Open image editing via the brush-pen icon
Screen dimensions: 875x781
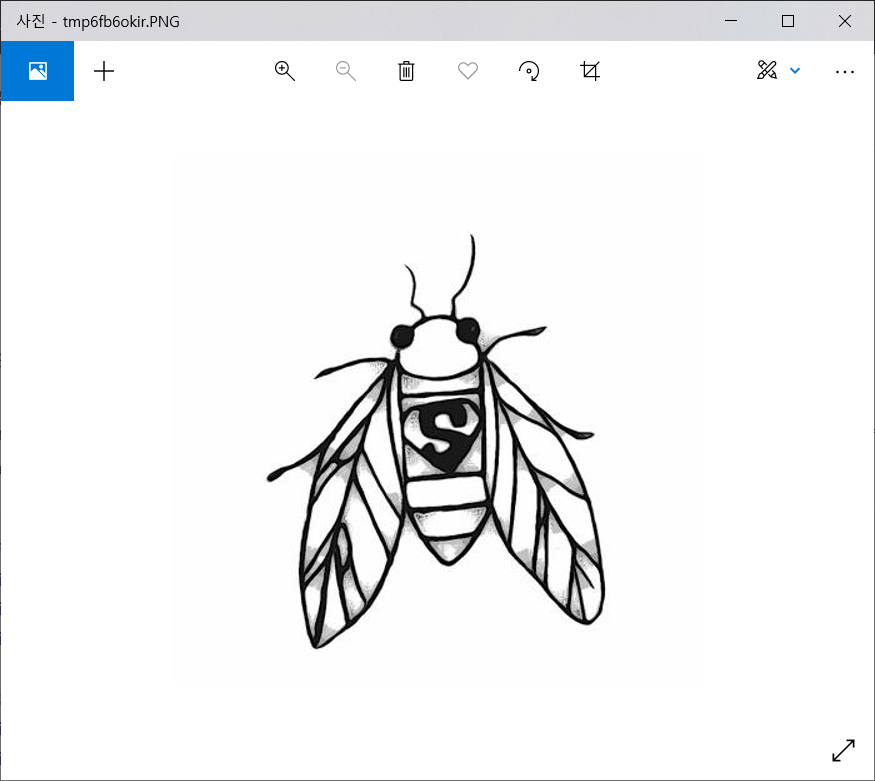[x=768, y=71]
